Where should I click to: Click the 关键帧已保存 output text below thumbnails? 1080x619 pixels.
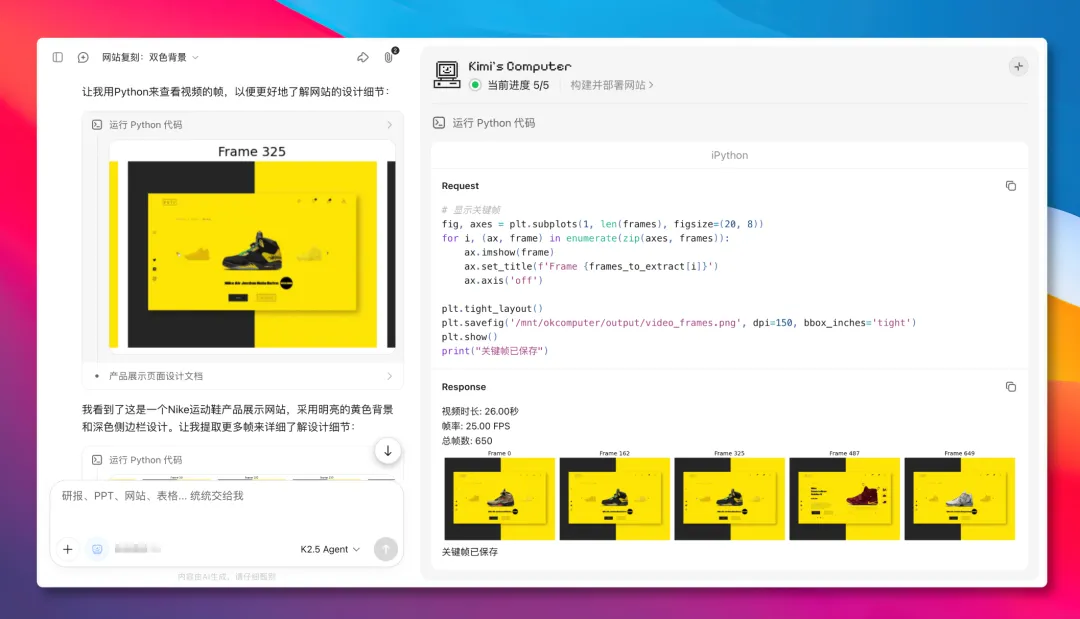[x=470, y=552]
